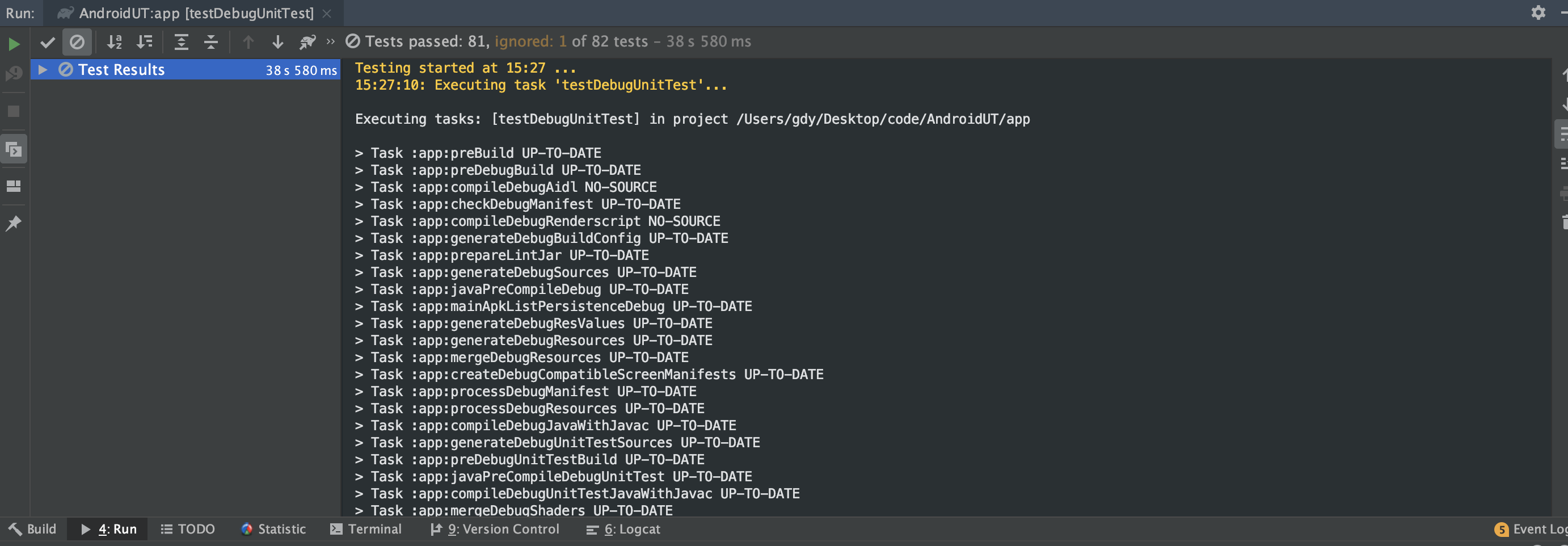Screen dimensions: 1568x546
Task: Open the Event Log
Action: pyautogui.click(x=1530, y=529)
